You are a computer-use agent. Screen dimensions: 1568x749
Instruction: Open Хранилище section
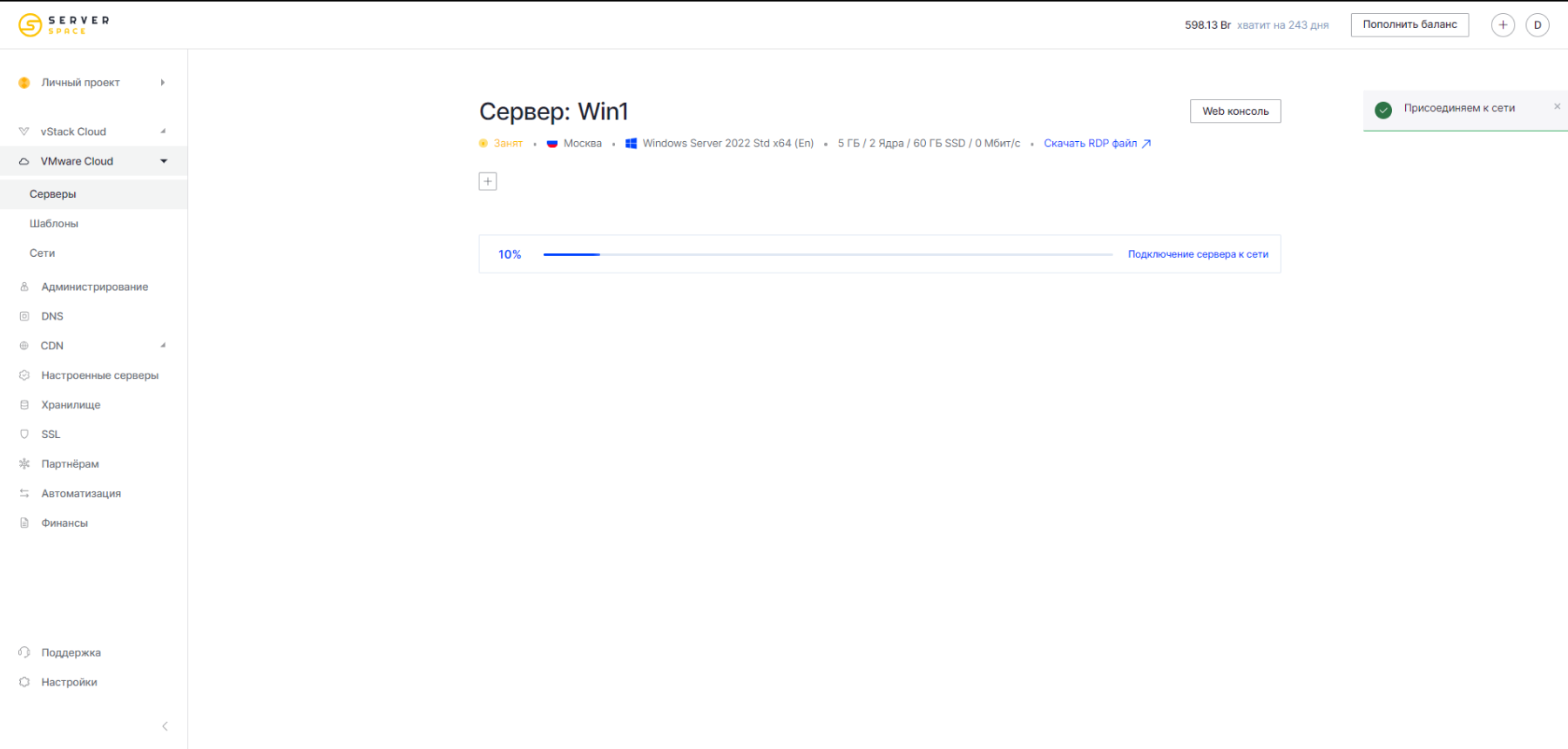tap(71, 405)
